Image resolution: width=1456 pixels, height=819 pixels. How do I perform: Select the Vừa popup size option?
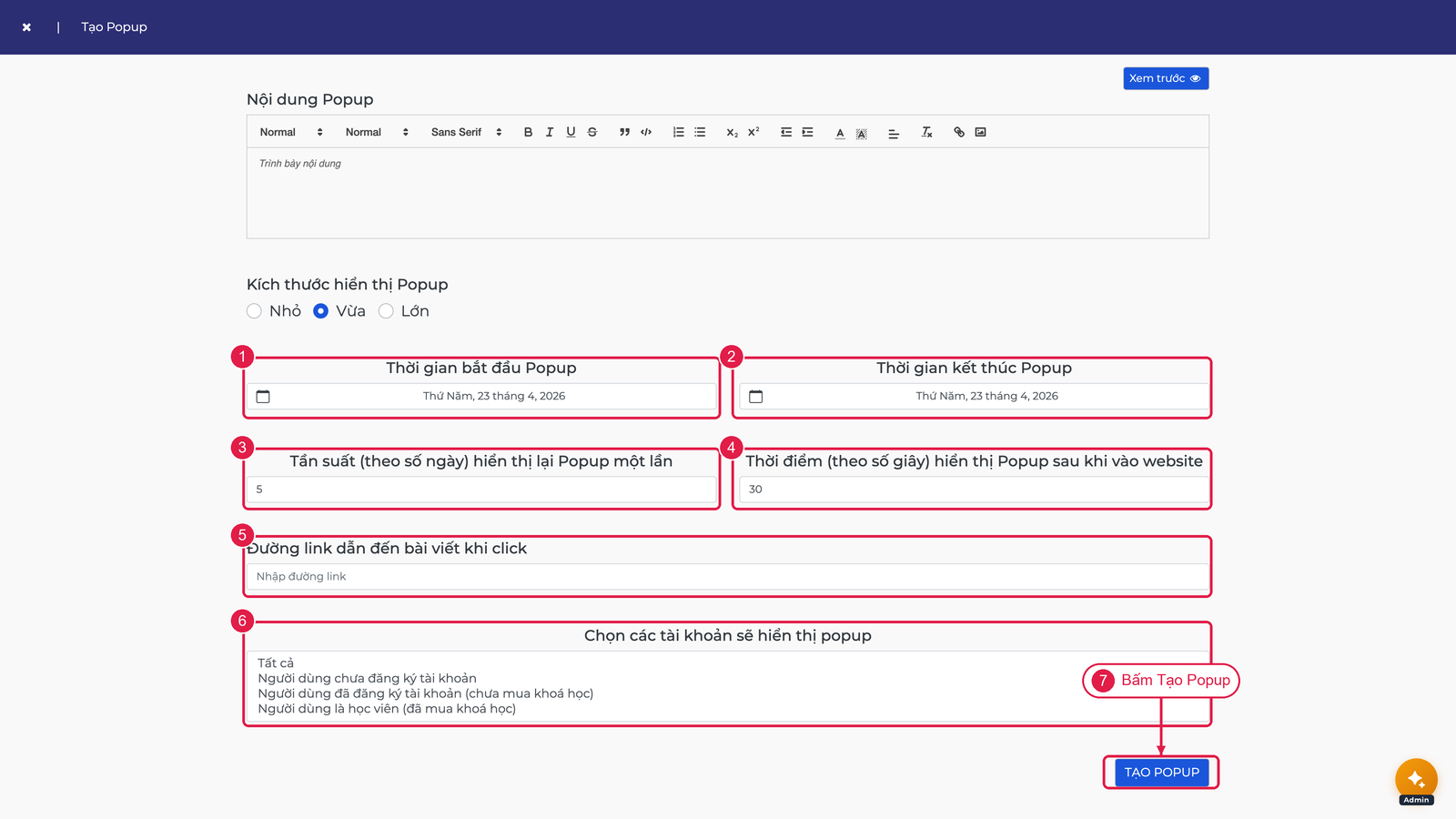coord(320,311)
